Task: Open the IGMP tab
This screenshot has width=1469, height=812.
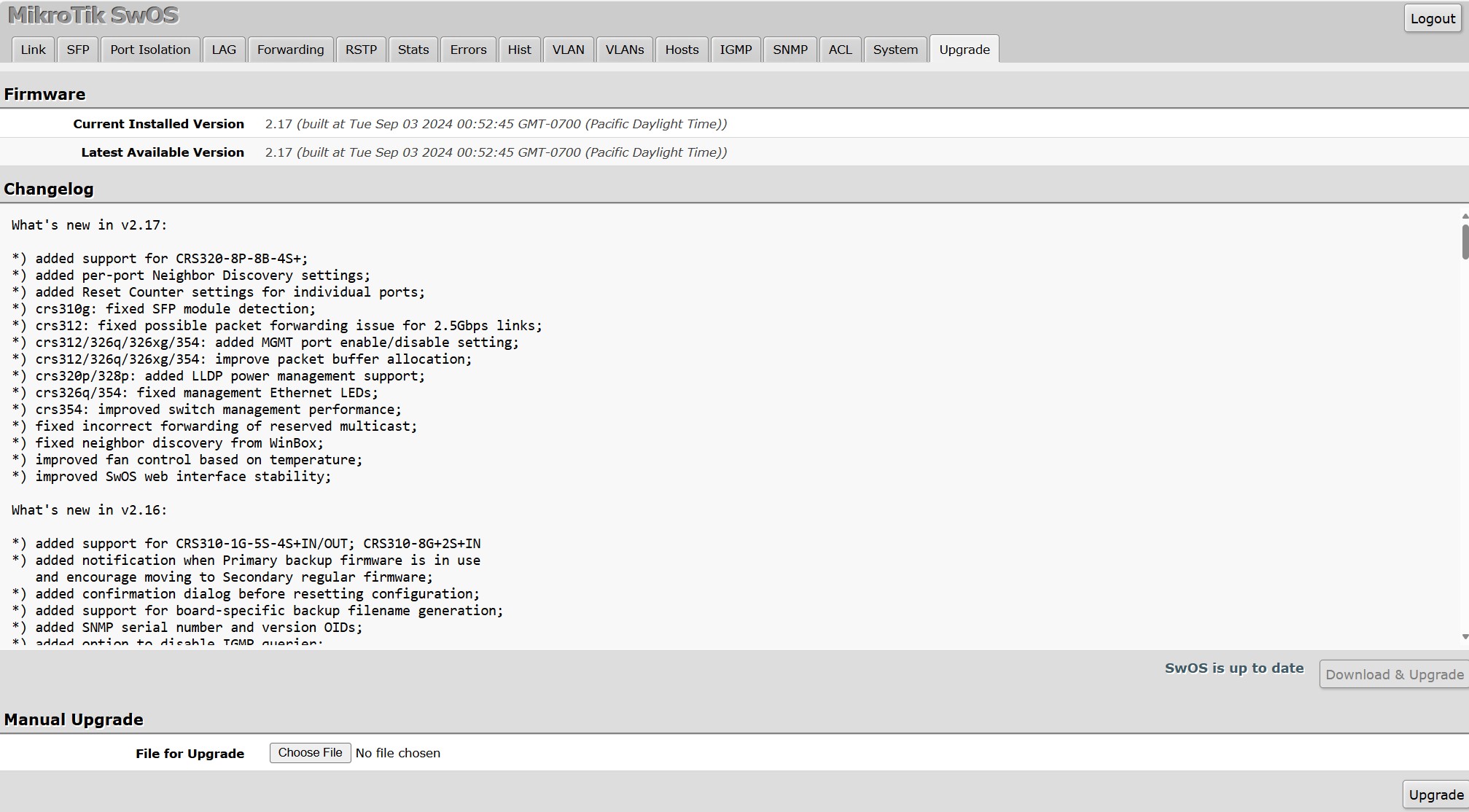Action: pos(736,50)
